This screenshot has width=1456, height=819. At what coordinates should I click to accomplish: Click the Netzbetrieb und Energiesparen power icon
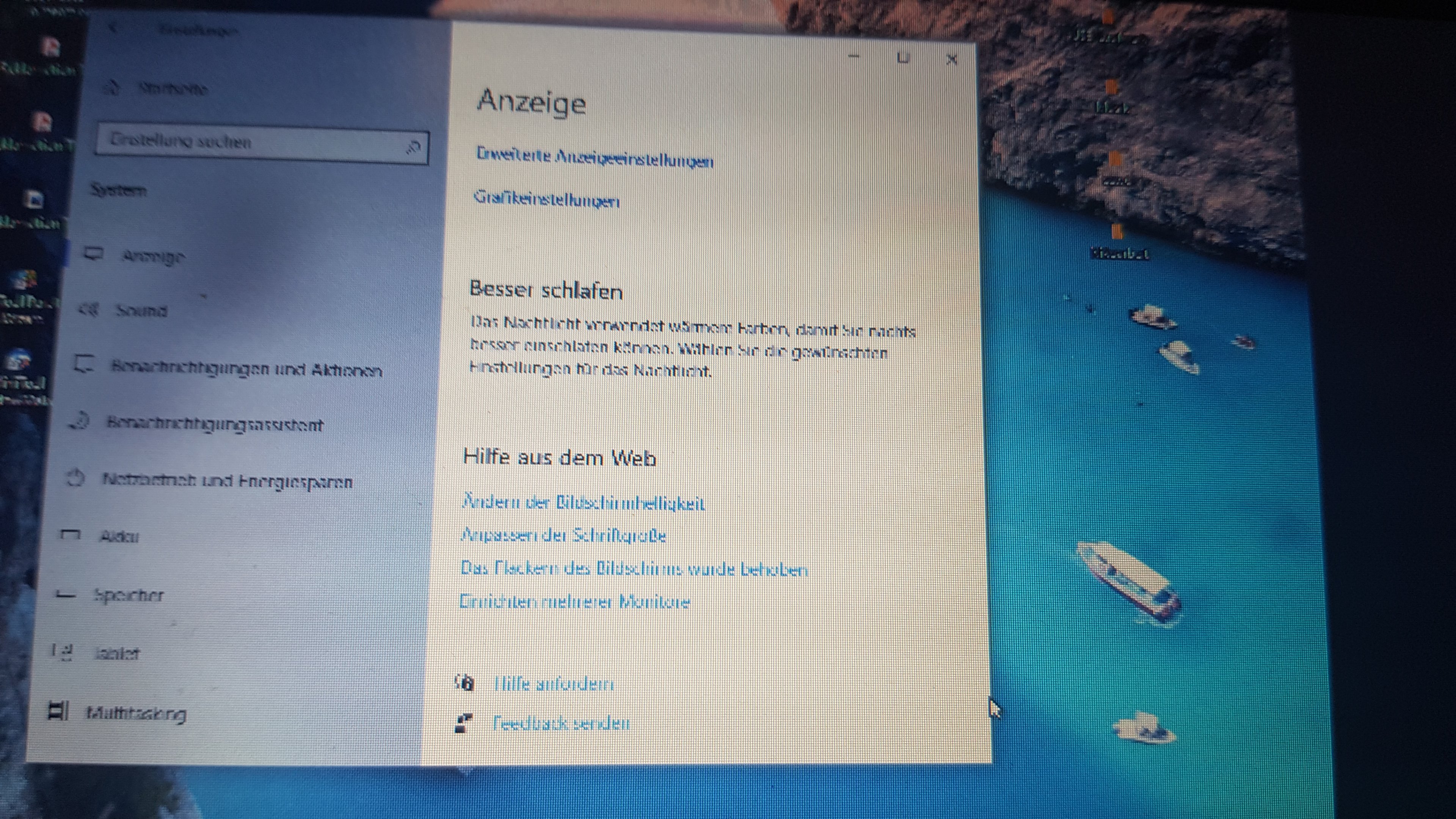[75, 478]
